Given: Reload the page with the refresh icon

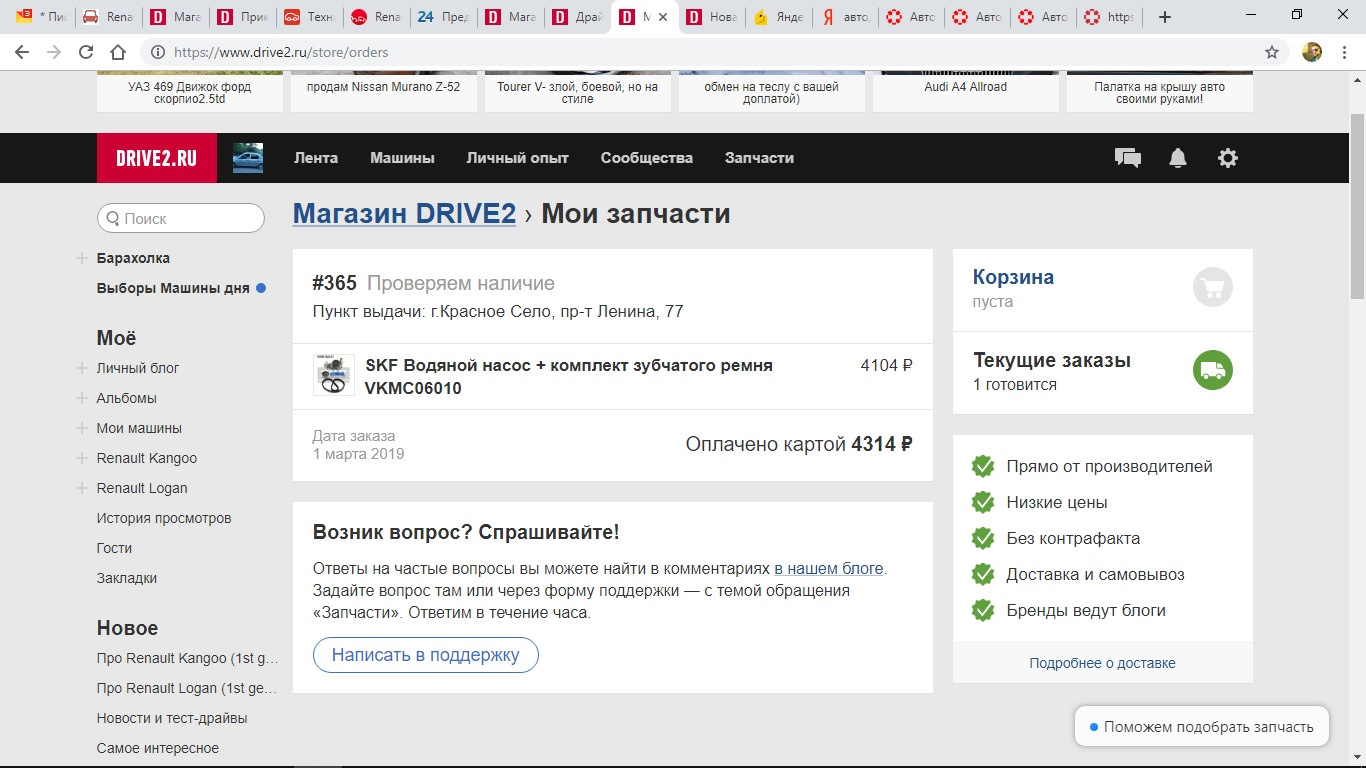Looking at the screenshot, I should 86,52.
